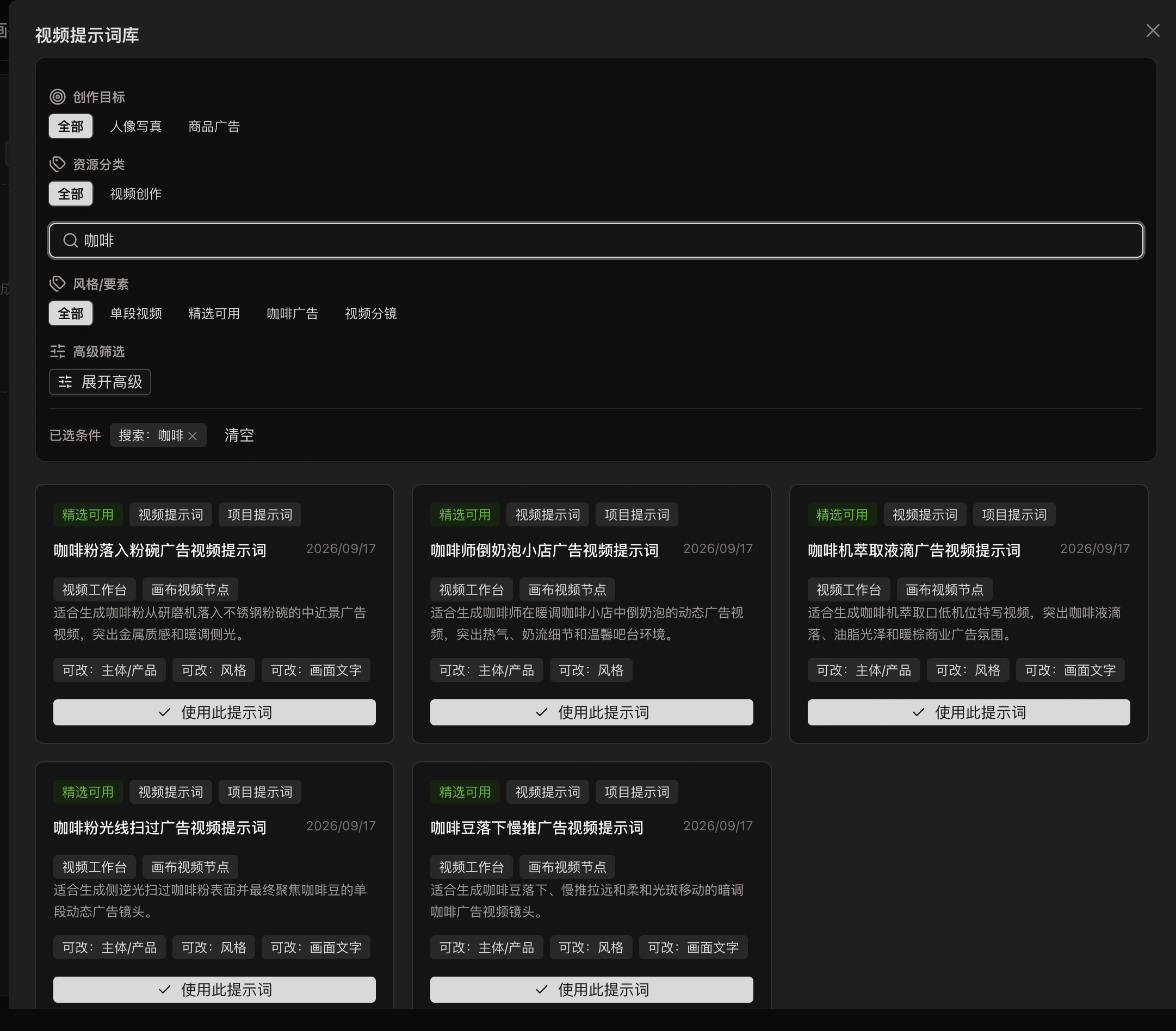Viewport: 1176px width, 1031px height.
Task: Click 可改：画面文字 on 咖啡豆落下慢推 card
Action: (694, 947)
